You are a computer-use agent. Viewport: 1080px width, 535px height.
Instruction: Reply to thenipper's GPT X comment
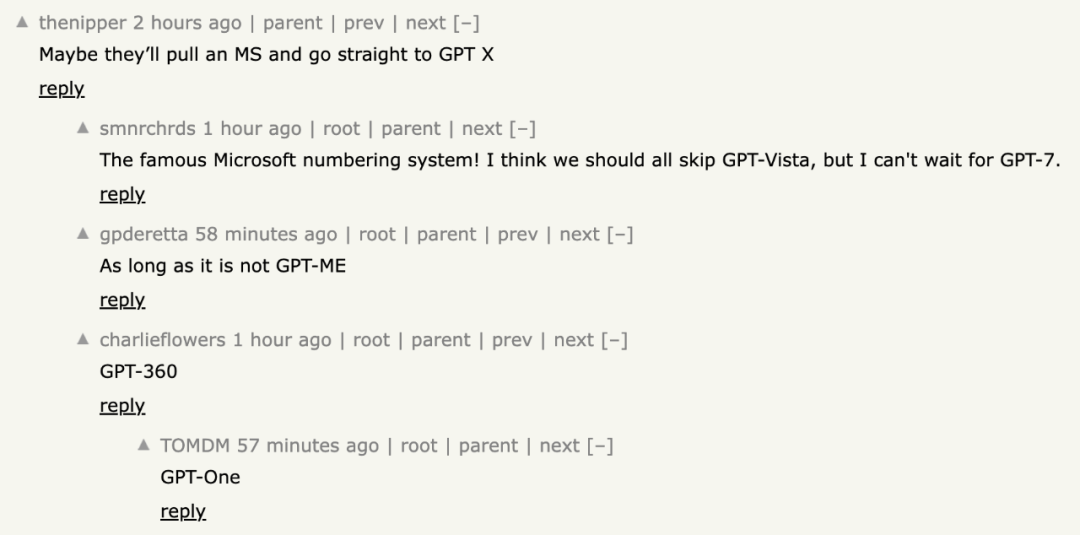coord(61,89)
